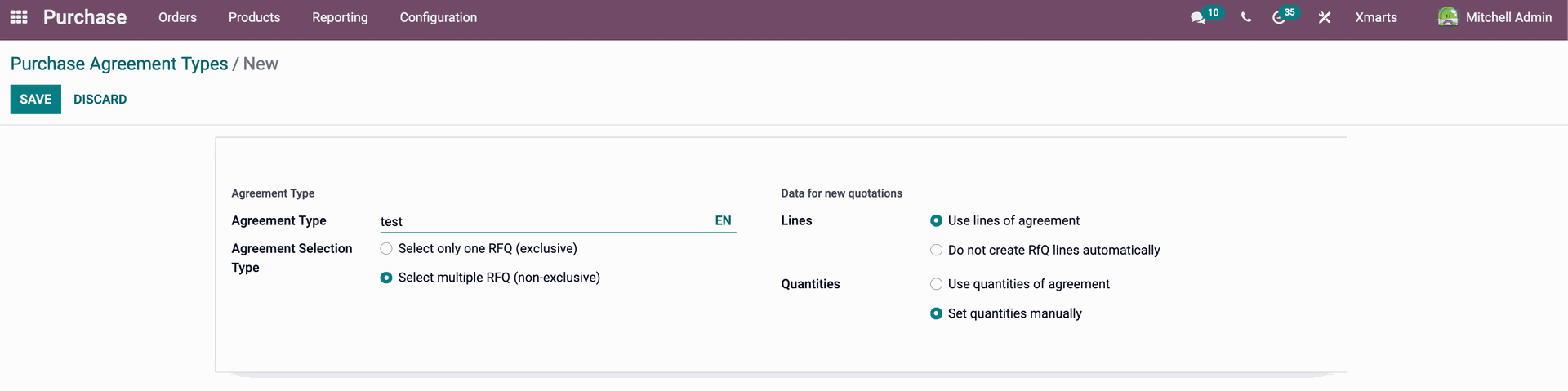Open the Reporting menu
Screen dimensions: 1568x391
340,17
